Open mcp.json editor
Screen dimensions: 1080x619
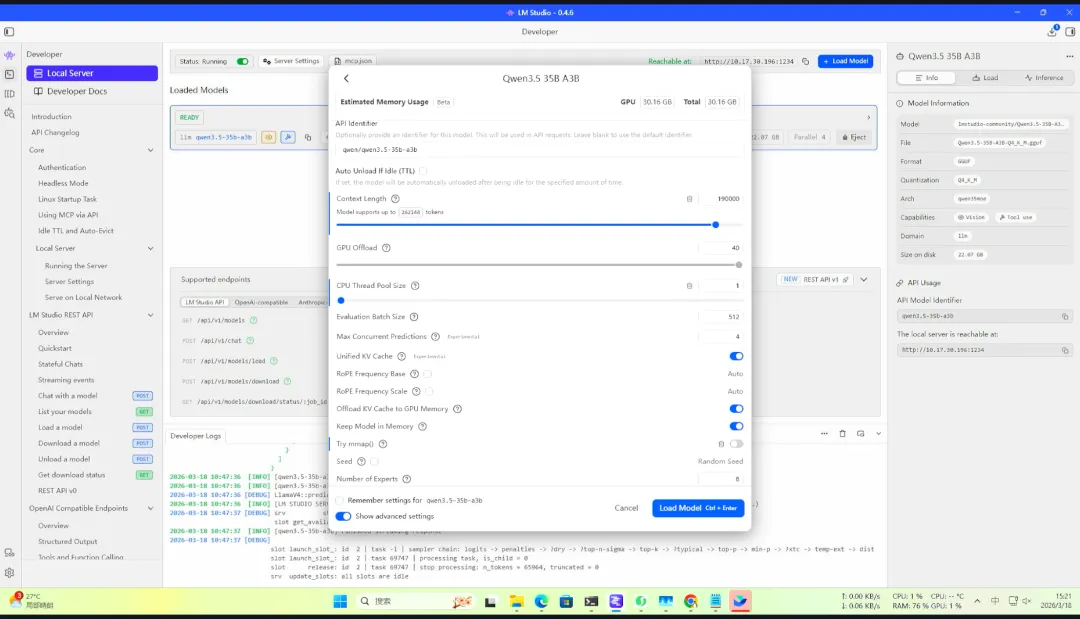click(353, 61)
